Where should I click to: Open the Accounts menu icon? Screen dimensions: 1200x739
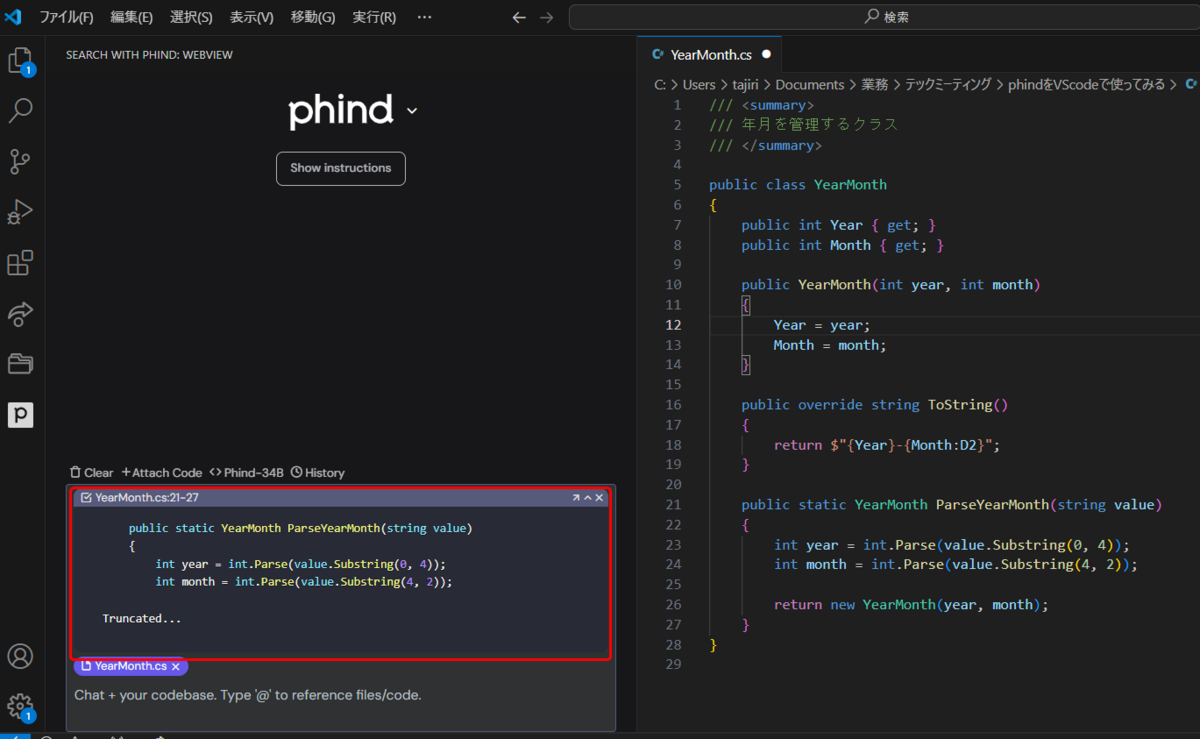21,656
